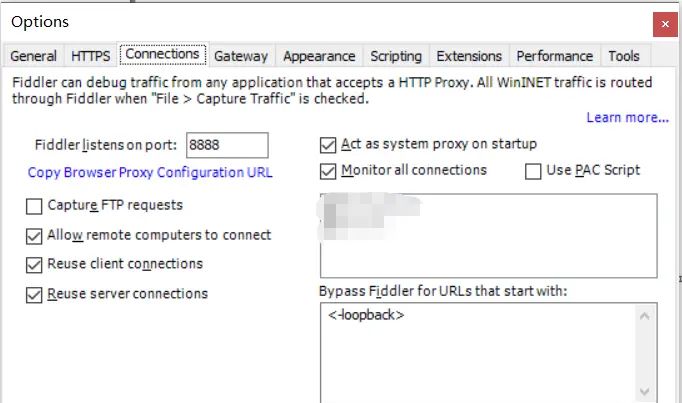682x403 pixels.
Task: Enable Capture FTP requests checkbox
Action: 35,206
